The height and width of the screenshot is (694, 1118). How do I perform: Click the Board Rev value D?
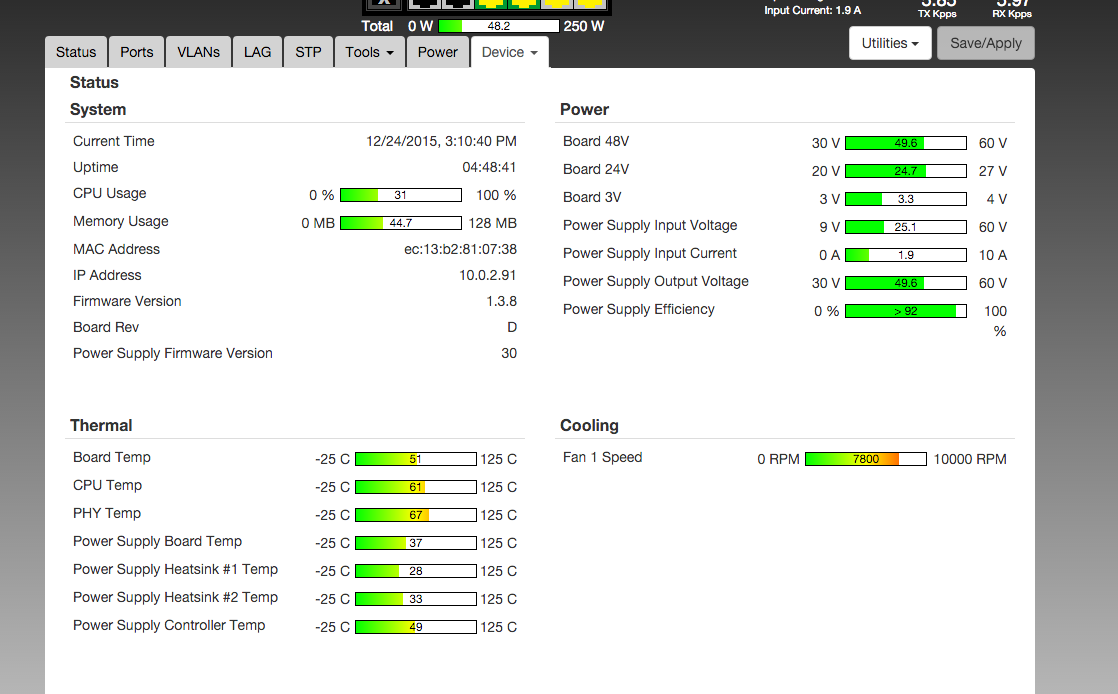coord(512,327)
